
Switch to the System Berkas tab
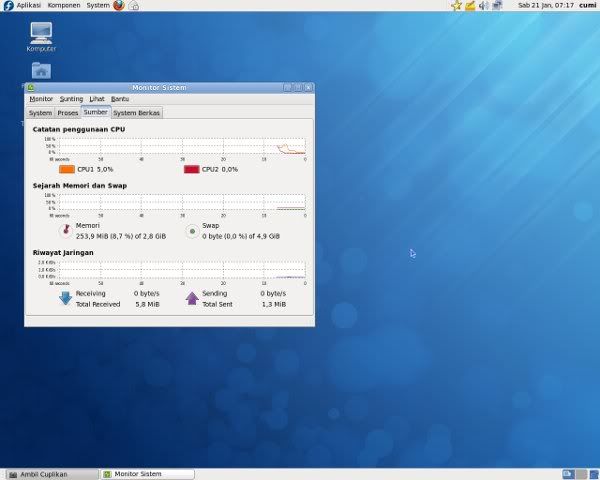137,113
